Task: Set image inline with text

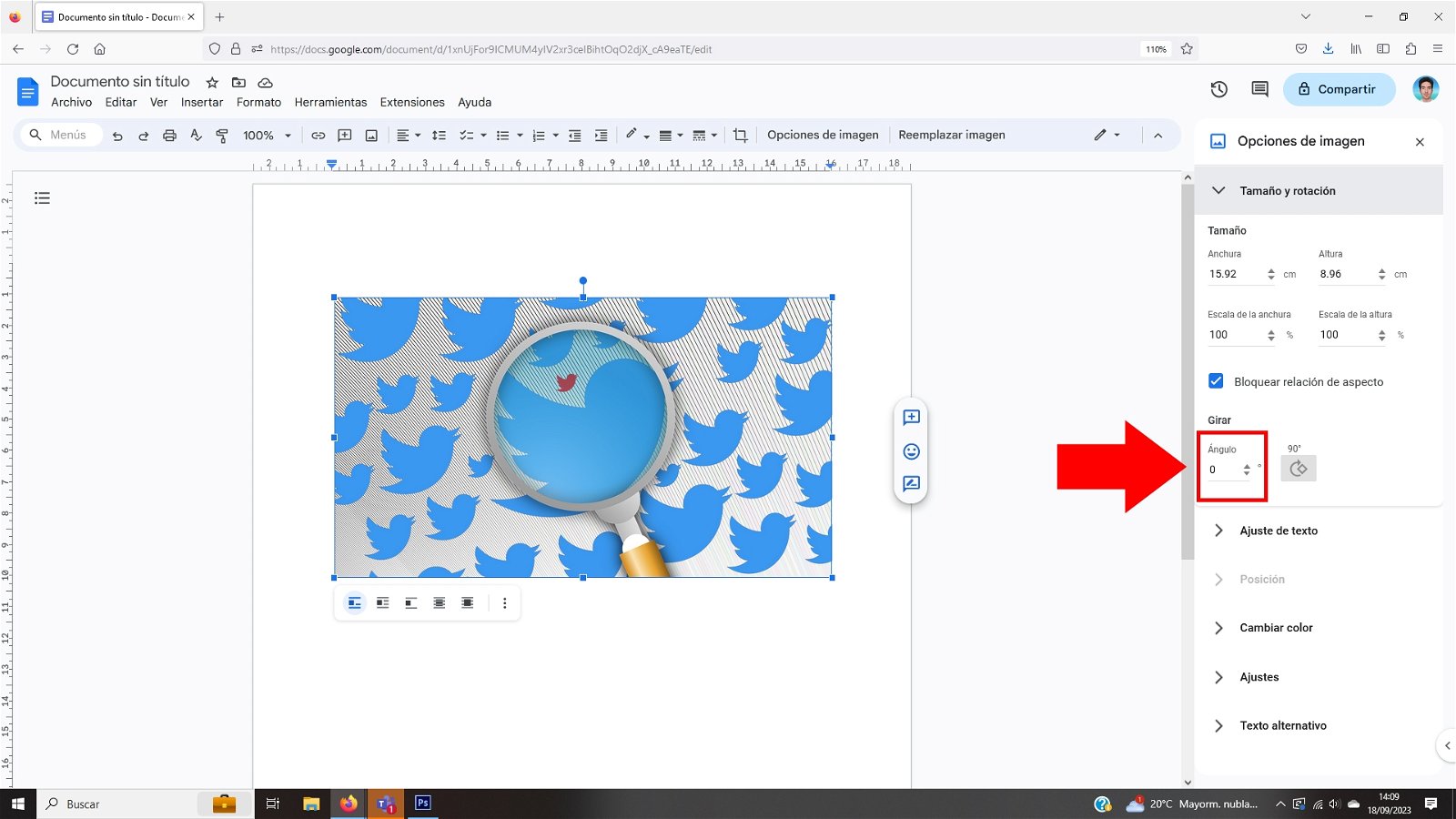Action: 355,603
